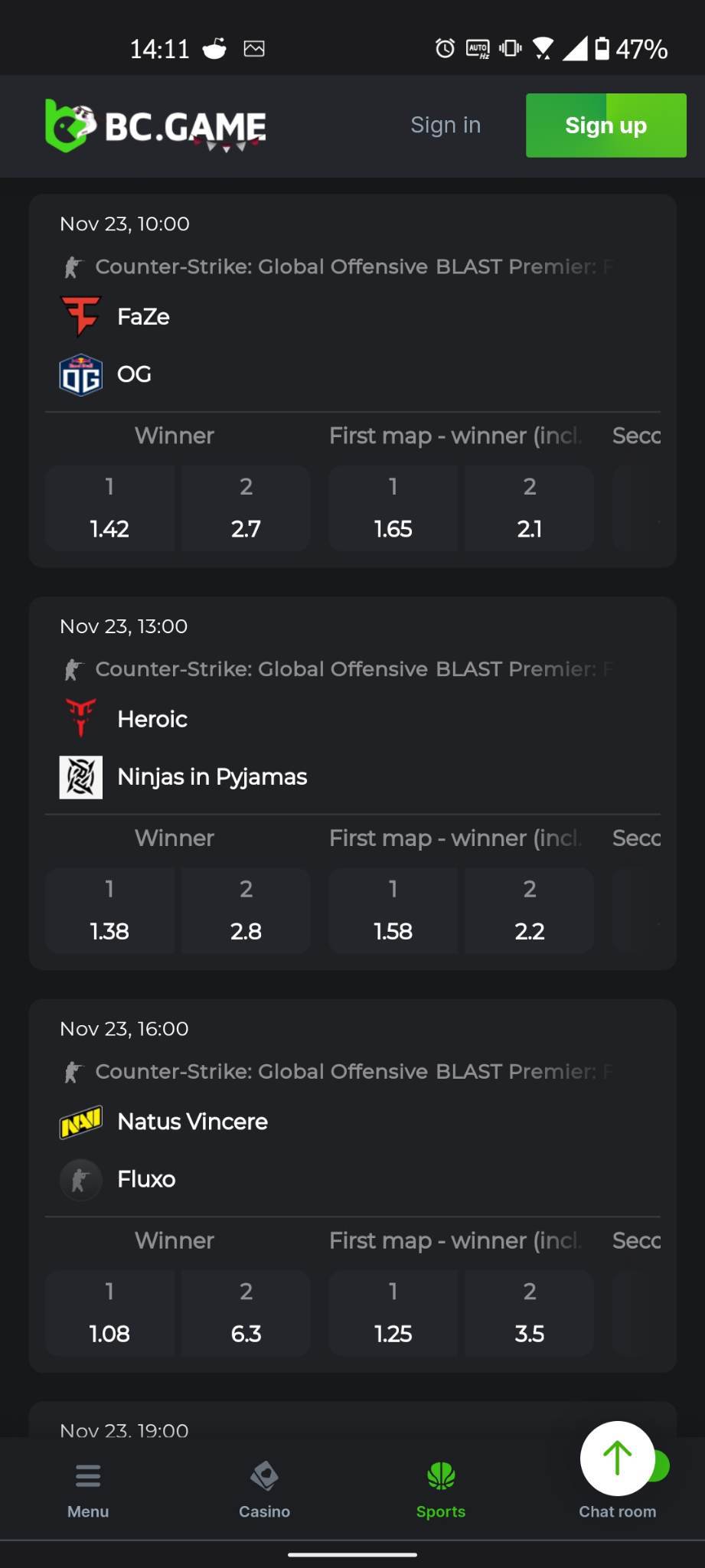705x1568 pixels.
Task: Tap the Fluxo team icon
Action: point(80,1179)
